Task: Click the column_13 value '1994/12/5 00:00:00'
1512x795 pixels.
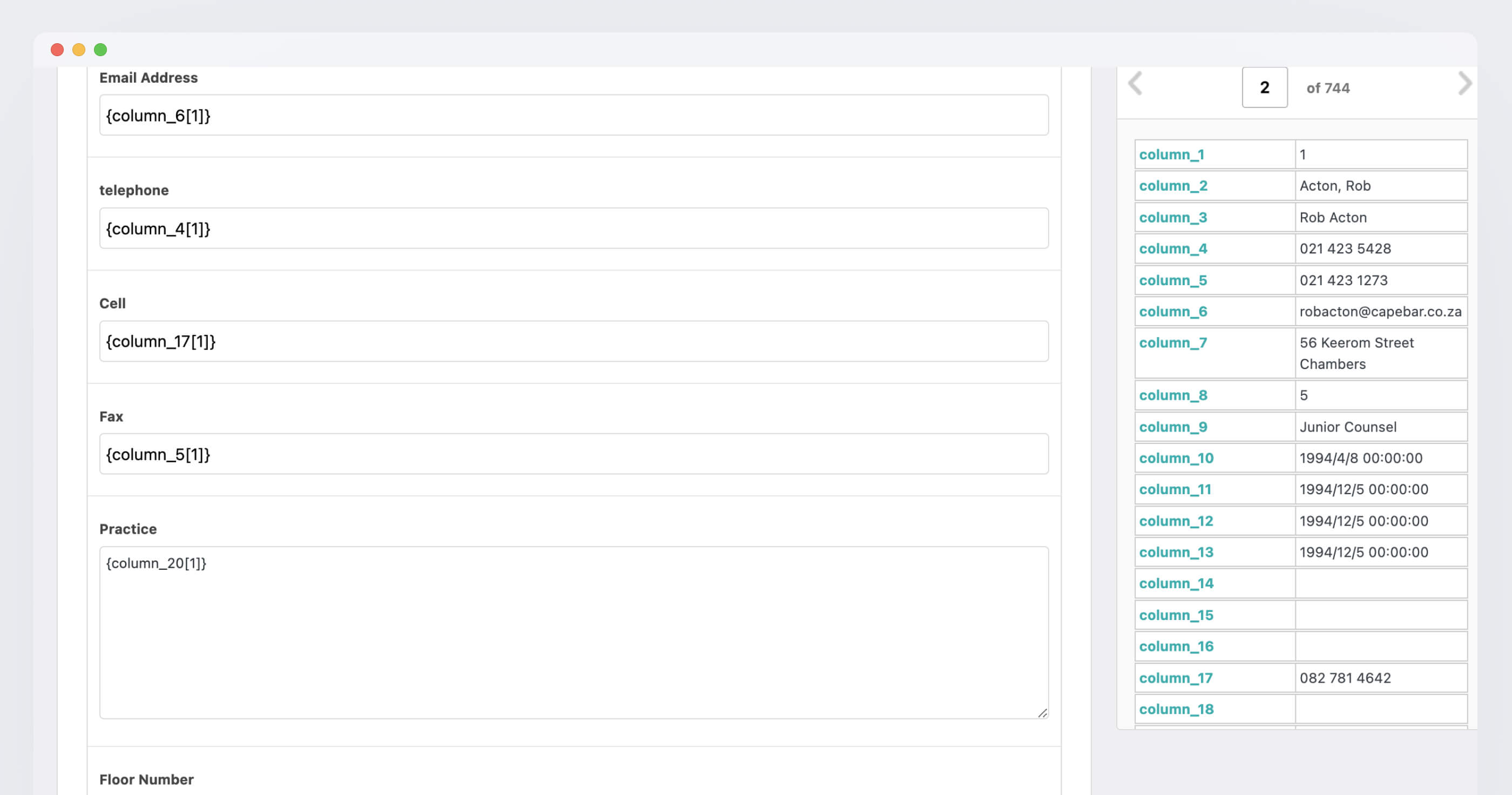Action: point(1363,552)
